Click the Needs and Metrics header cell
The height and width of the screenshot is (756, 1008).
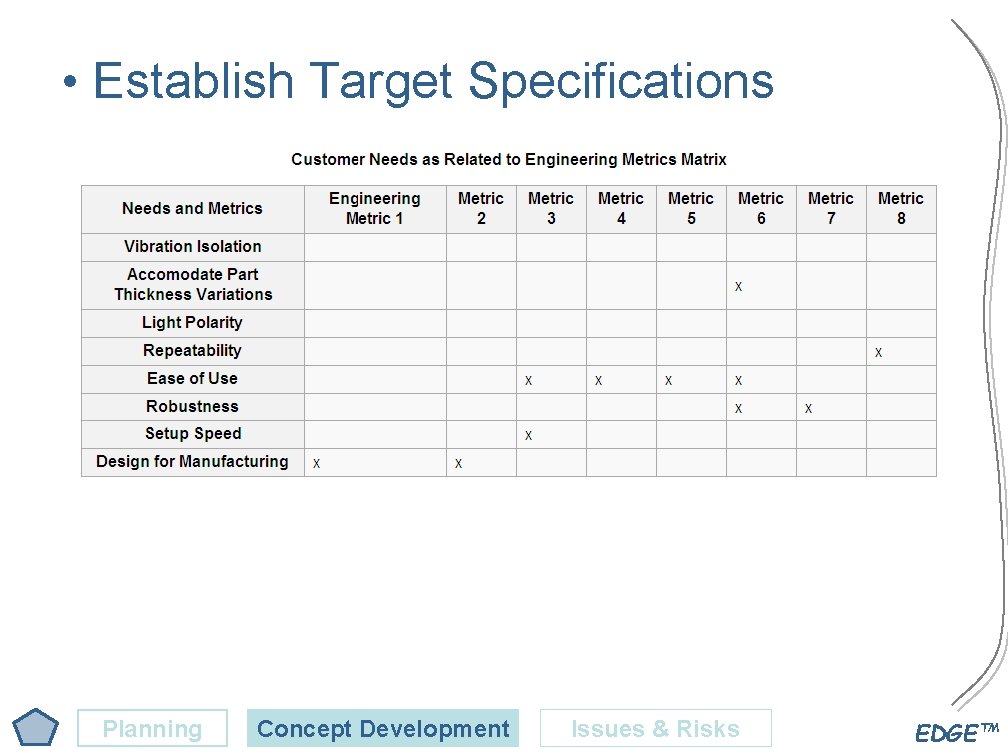click(x=191, y=208)
